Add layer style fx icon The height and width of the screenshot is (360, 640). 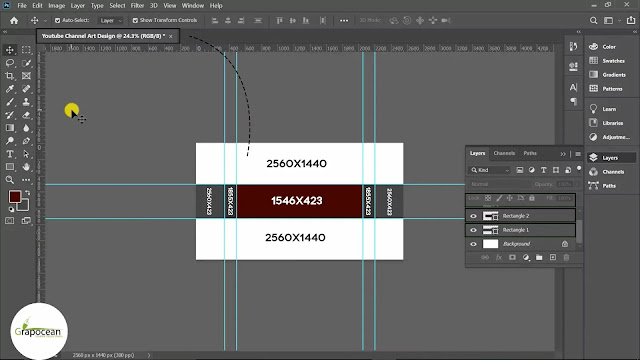499,258
